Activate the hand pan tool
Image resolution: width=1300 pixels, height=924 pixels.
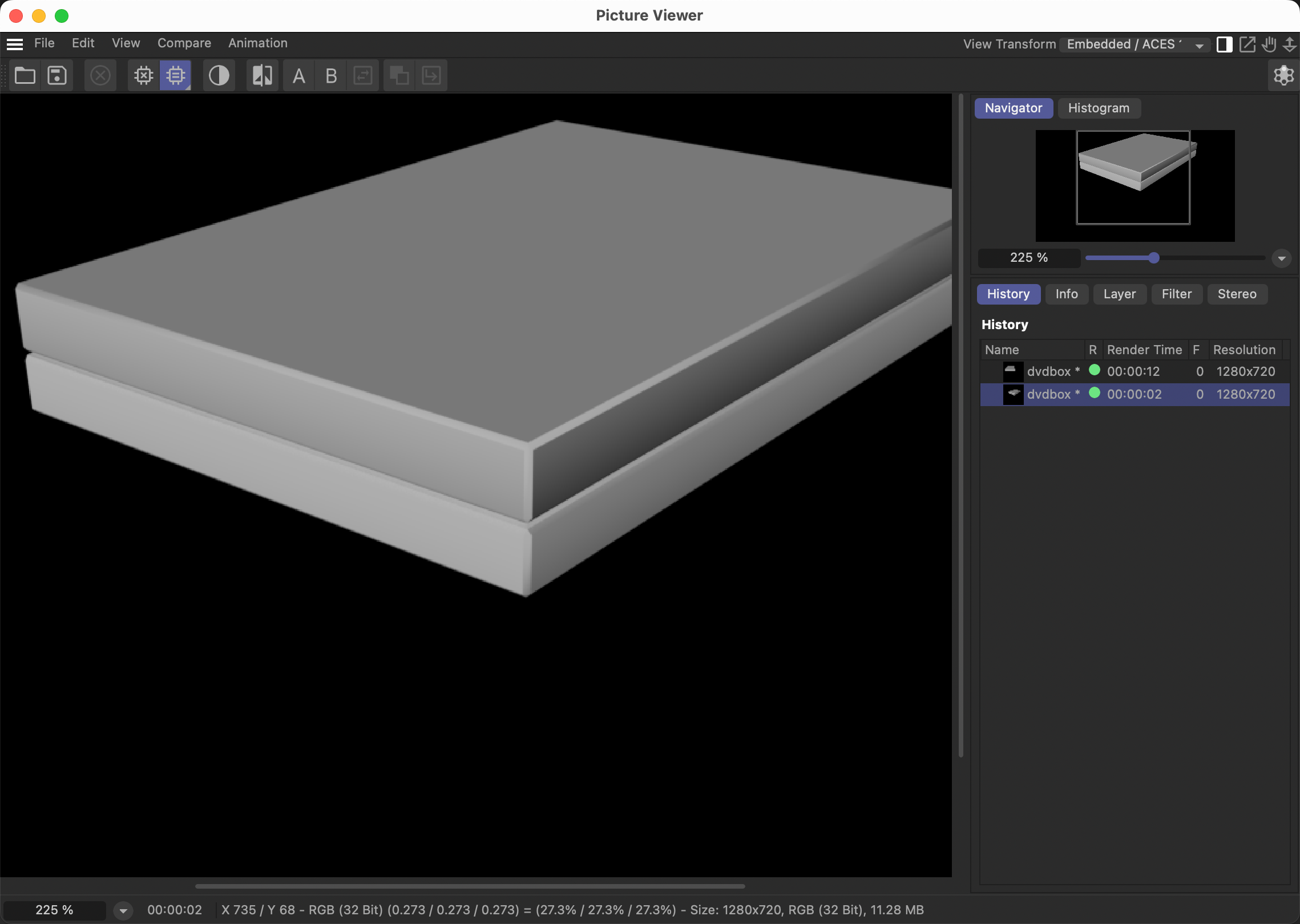pyautogui.click(x=1269, y=44)
